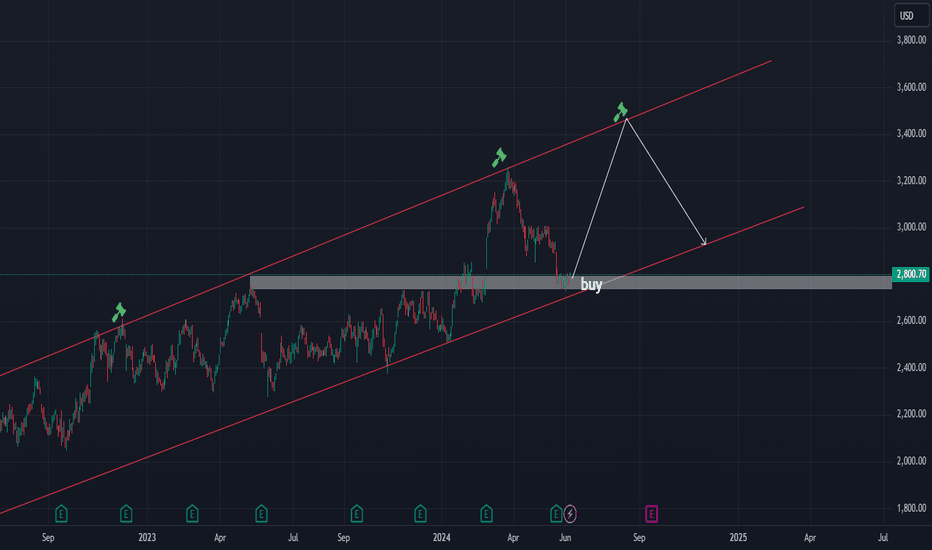
Task: Click the Apr label between 2024 and Jun
Action: (513, 538)
